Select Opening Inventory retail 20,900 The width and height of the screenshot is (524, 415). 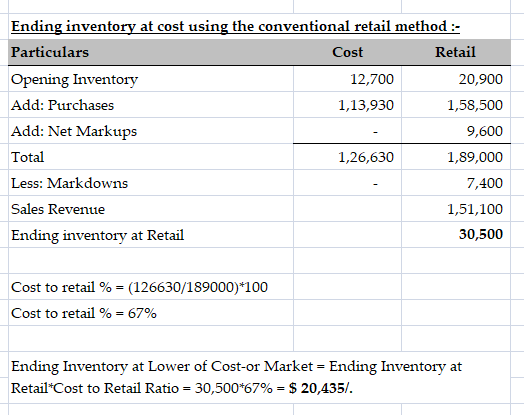481,79
